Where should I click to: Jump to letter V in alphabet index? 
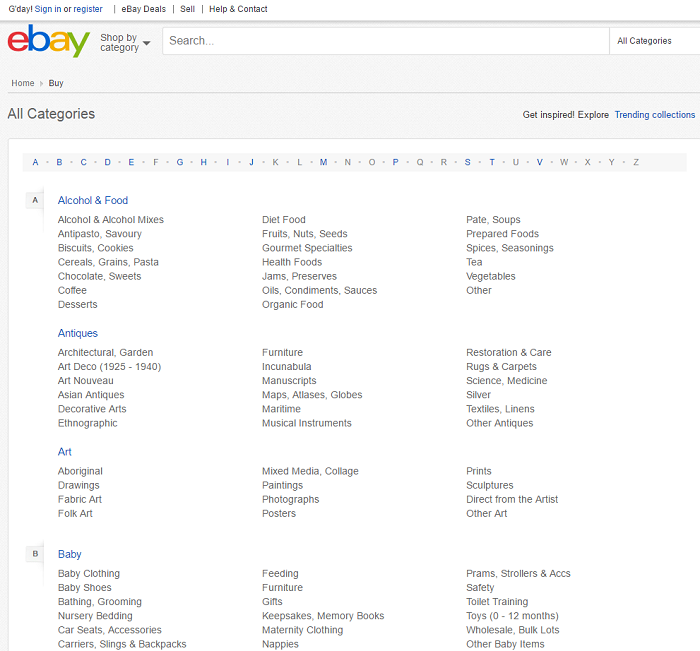tap(539, 162)
